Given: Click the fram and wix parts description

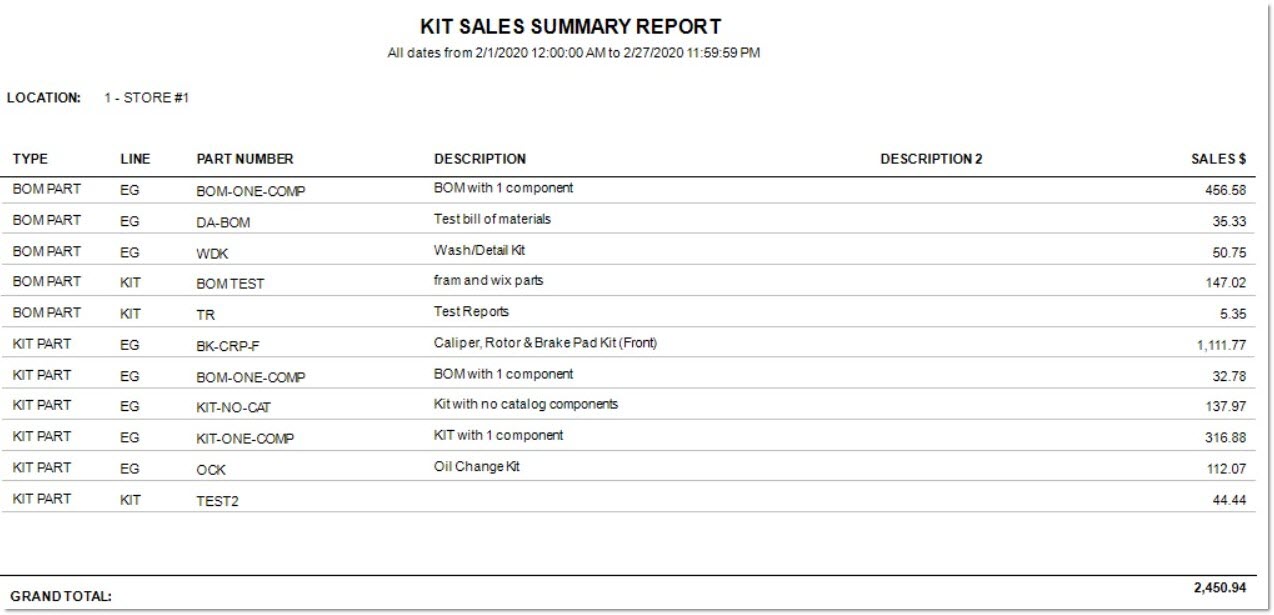Looking at the screenshot, I should [488, 281].
